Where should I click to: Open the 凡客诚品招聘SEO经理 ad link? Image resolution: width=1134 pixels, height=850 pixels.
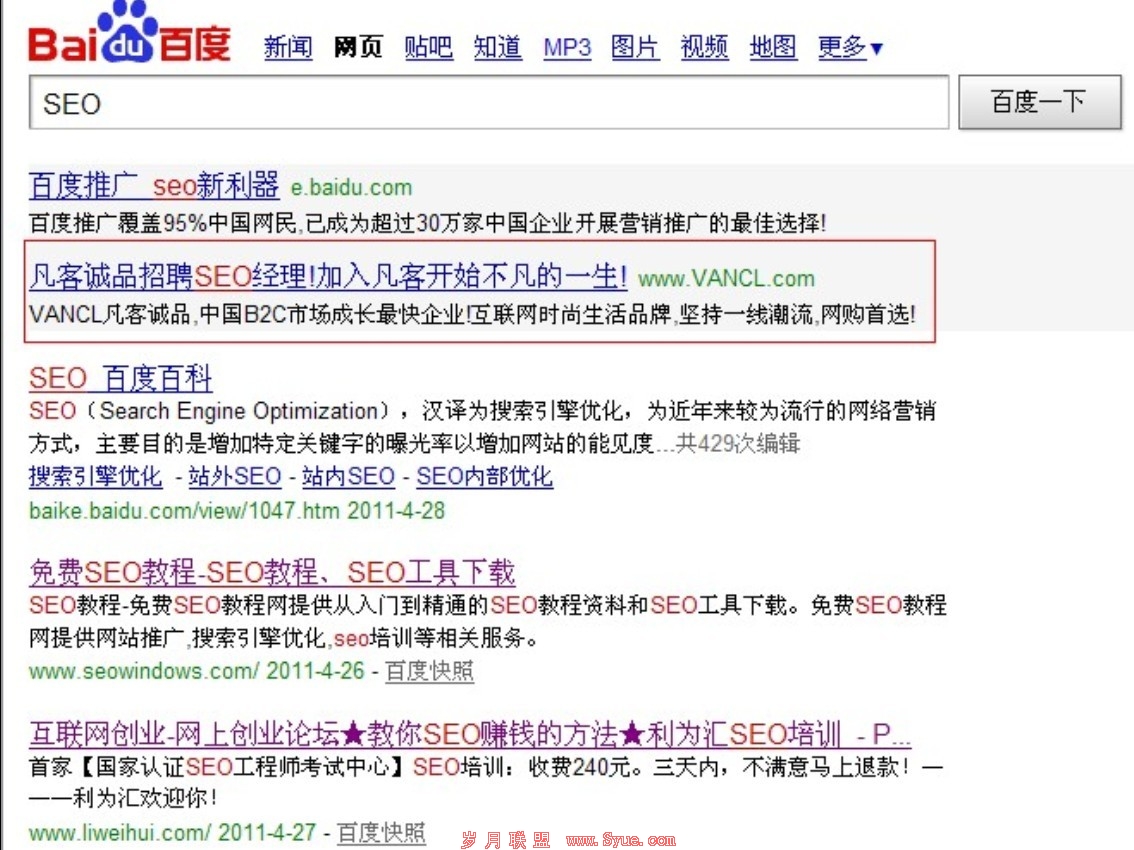[328, 276]
